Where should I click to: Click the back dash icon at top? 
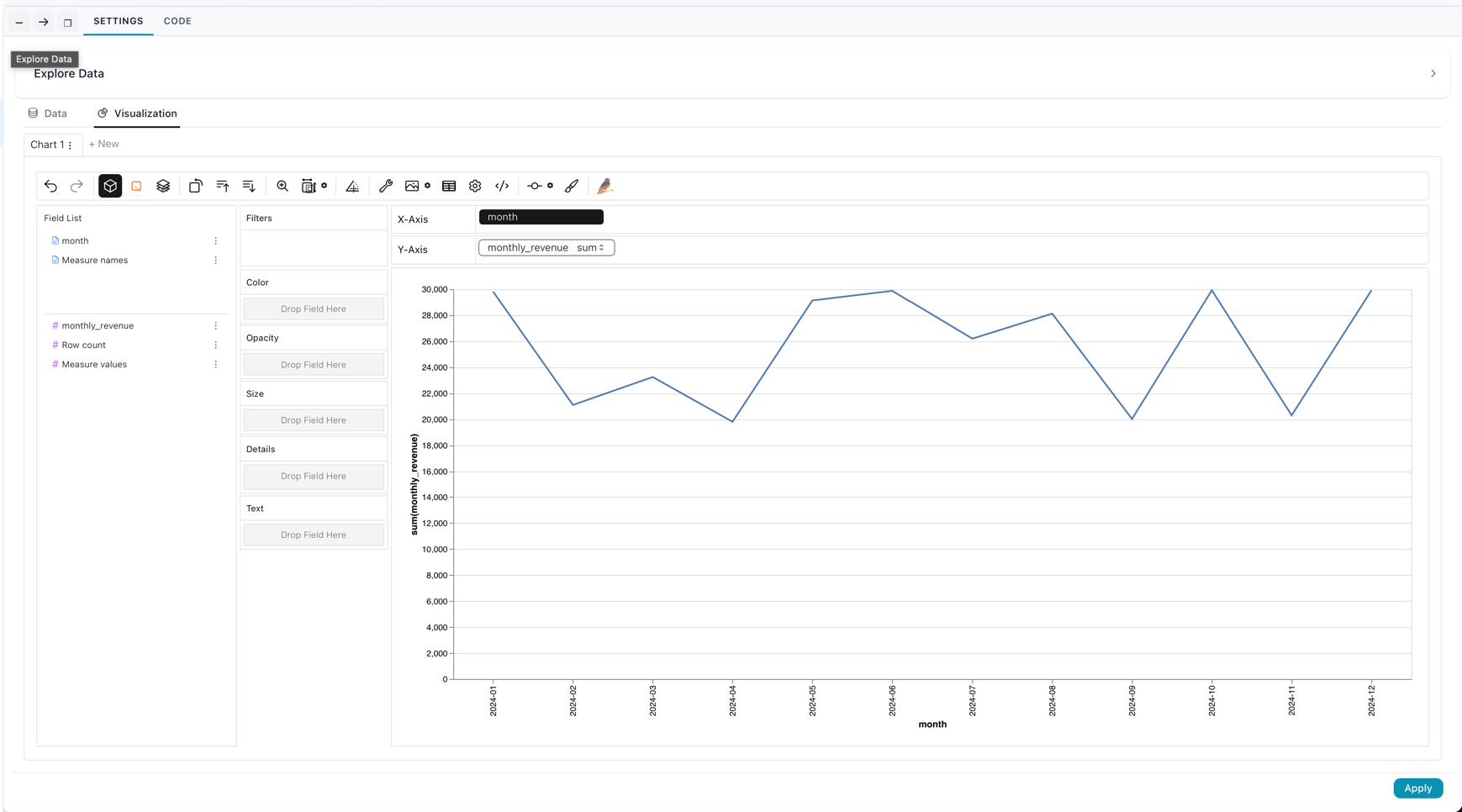19,23
